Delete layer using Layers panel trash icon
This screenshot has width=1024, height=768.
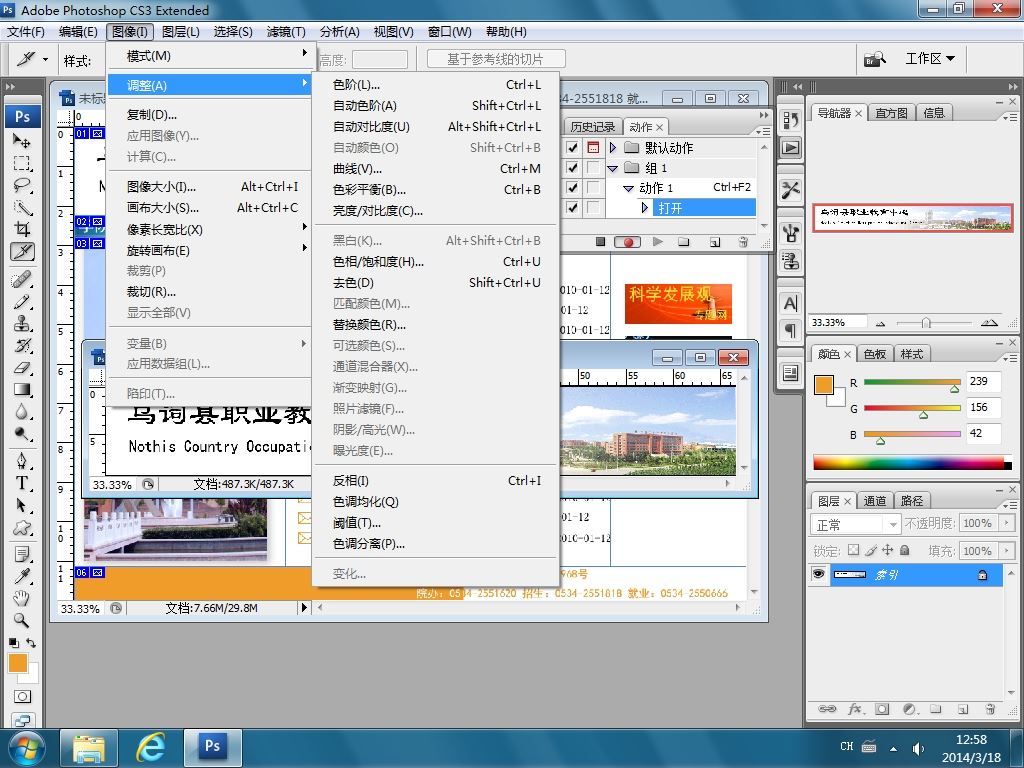(990, 709)
